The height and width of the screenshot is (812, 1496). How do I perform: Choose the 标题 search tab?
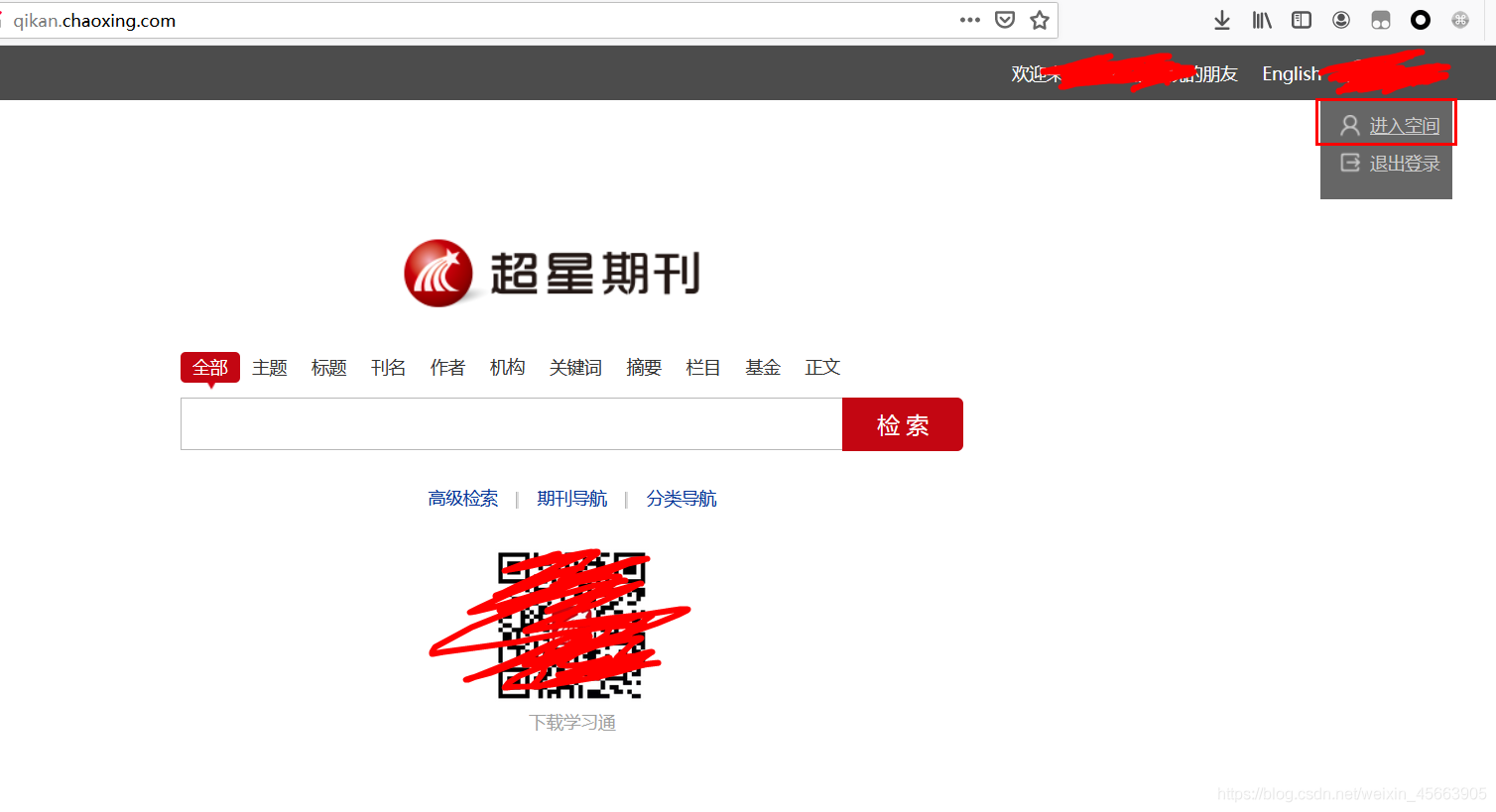pos(329,368)
